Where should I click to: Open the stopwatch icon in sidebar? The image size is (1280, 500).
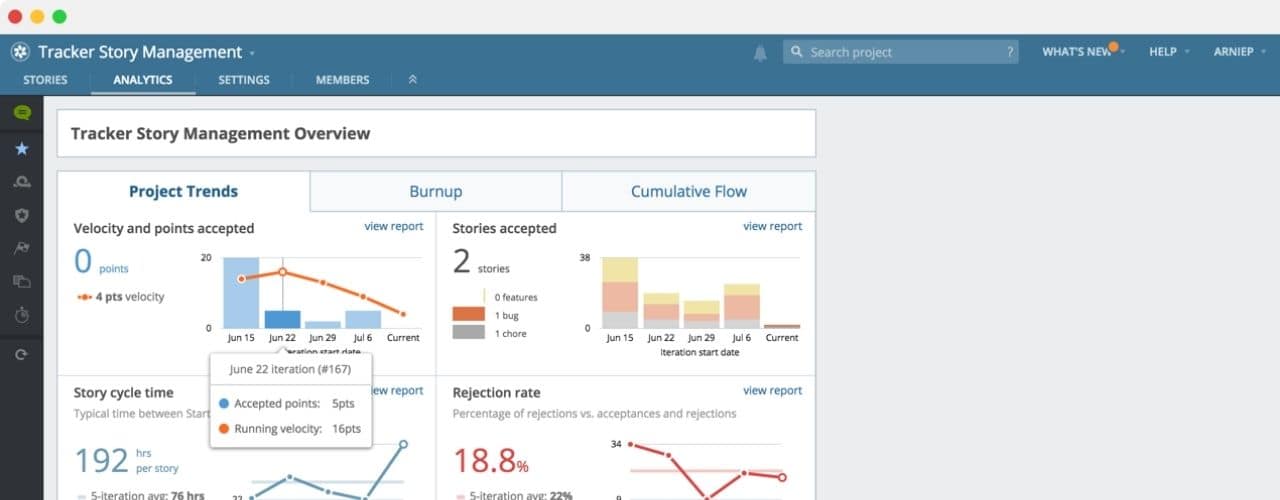[21, 315]
